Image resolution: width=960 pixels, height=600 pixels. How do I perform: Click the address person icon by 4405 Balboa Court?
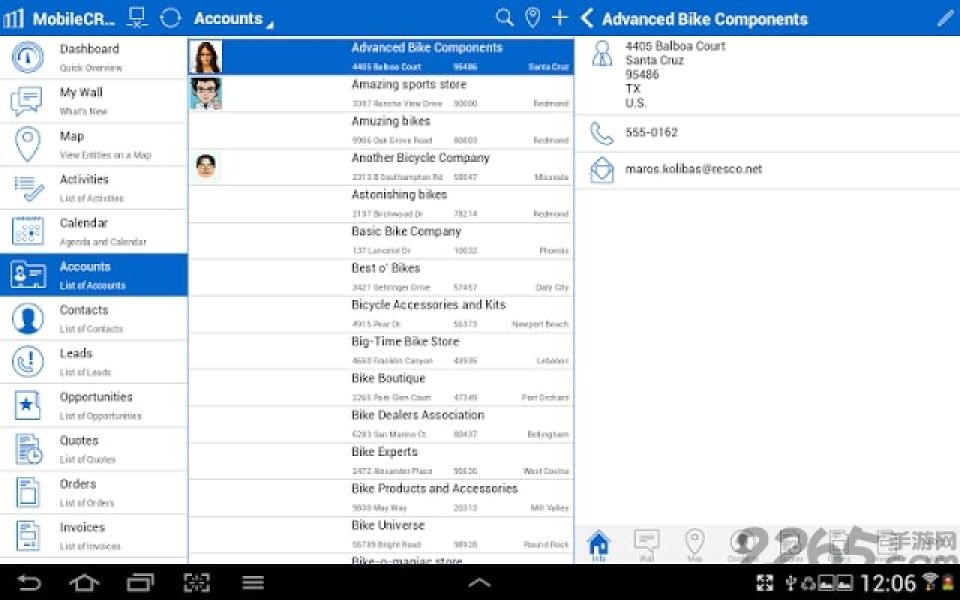coord(602,54)
